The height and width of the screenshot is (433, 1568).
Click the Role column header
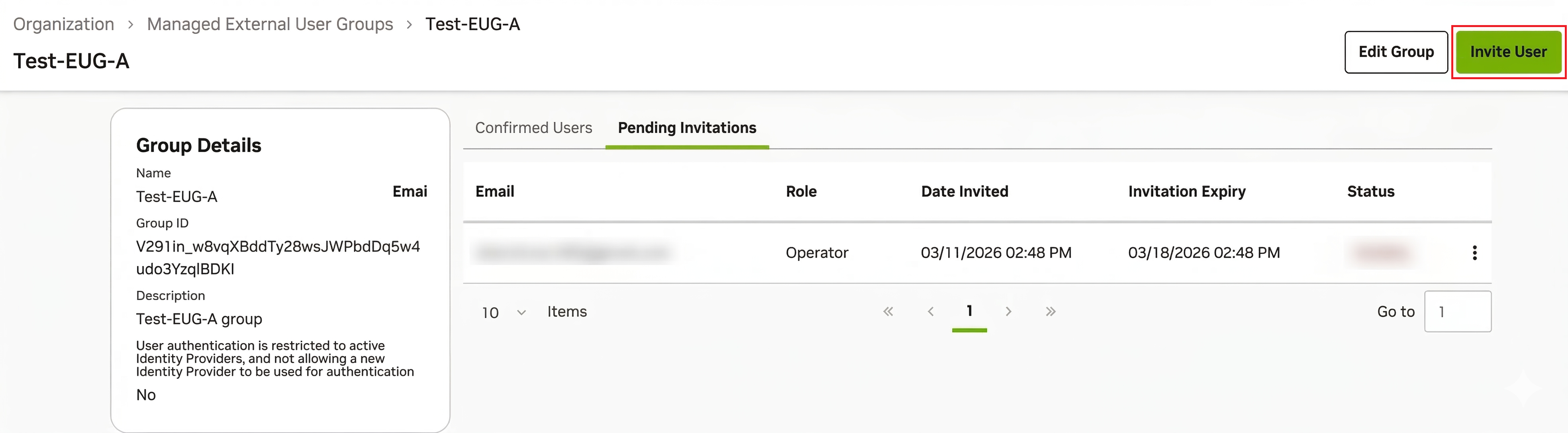click(801, 191)
